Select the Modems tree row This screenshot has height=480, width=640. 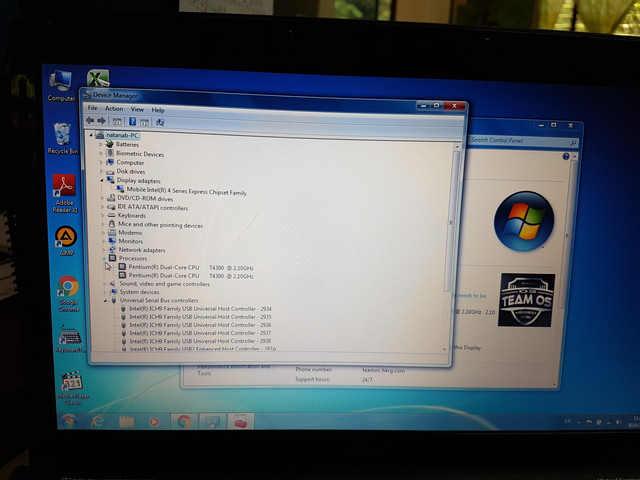click(125, 232)
